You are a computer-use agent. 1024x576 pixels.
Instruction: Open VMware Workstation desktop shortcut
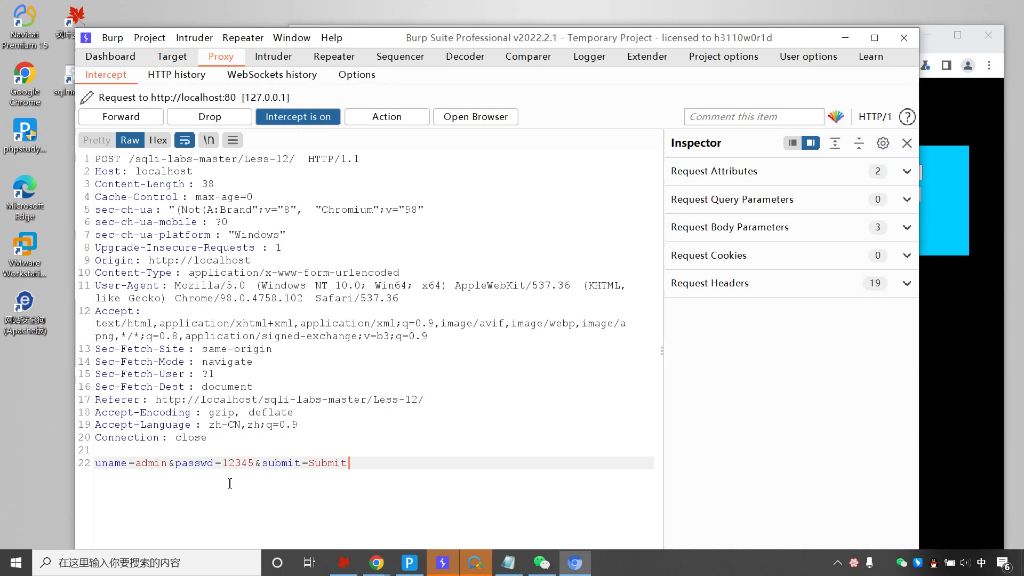tap(25, 255)
